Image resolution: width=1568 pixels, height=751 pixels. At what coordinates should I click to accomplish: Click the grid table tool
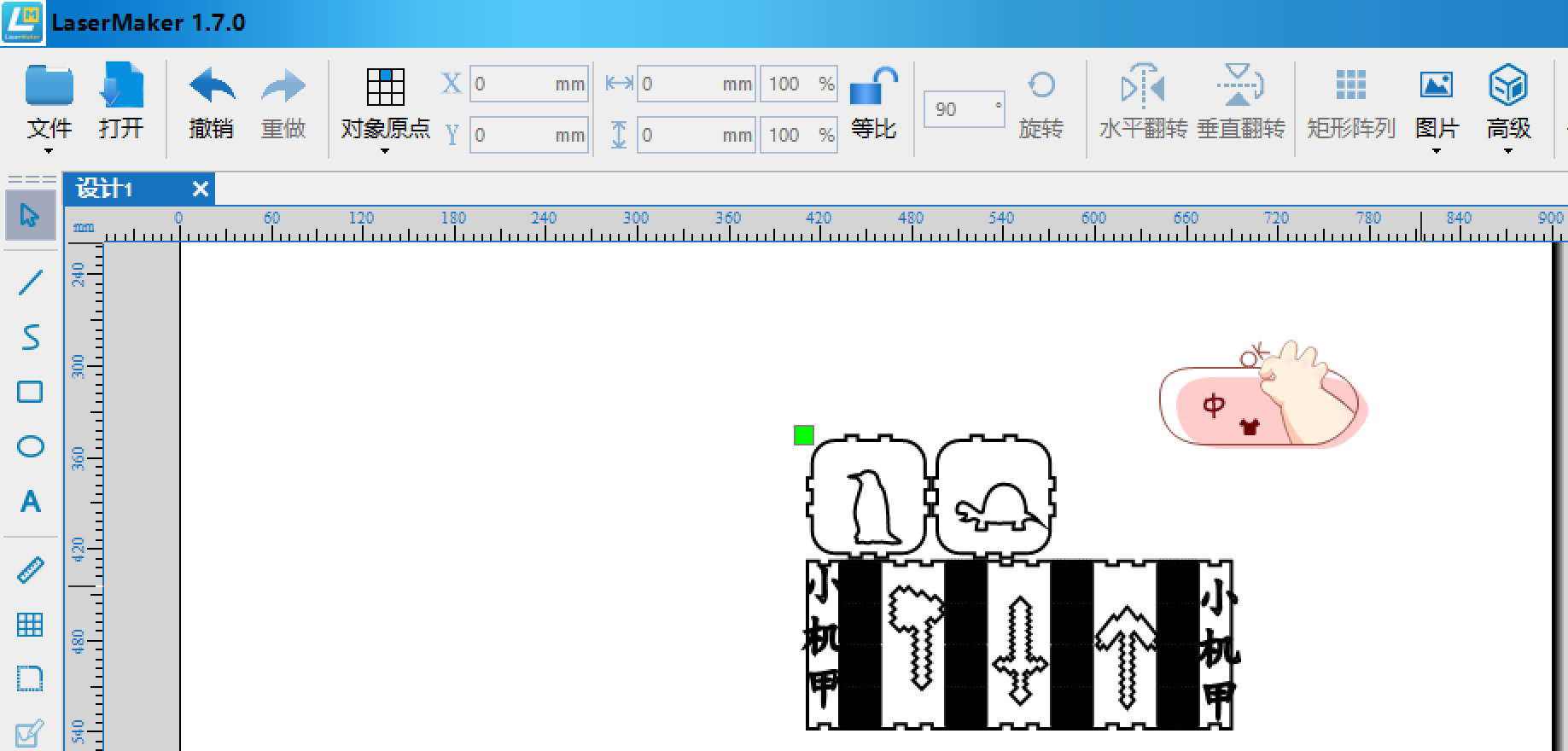pyautogui.click(x=30, y=625)
